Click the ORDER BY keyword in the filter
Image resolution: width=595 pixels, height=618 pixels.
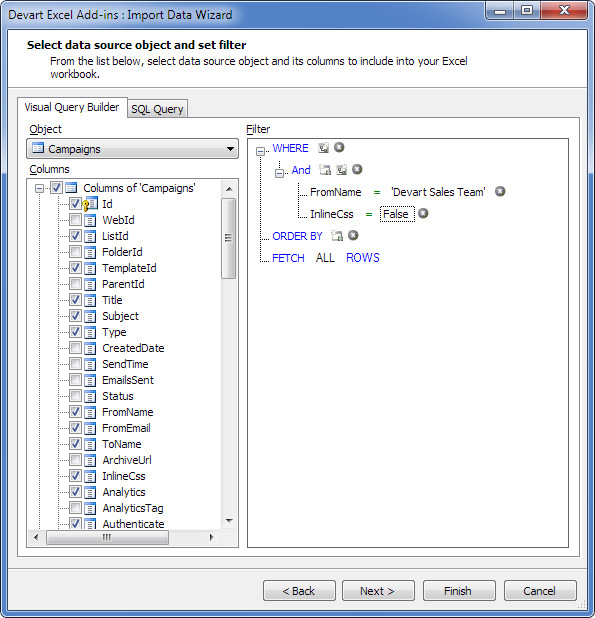[x=297, y=236]
